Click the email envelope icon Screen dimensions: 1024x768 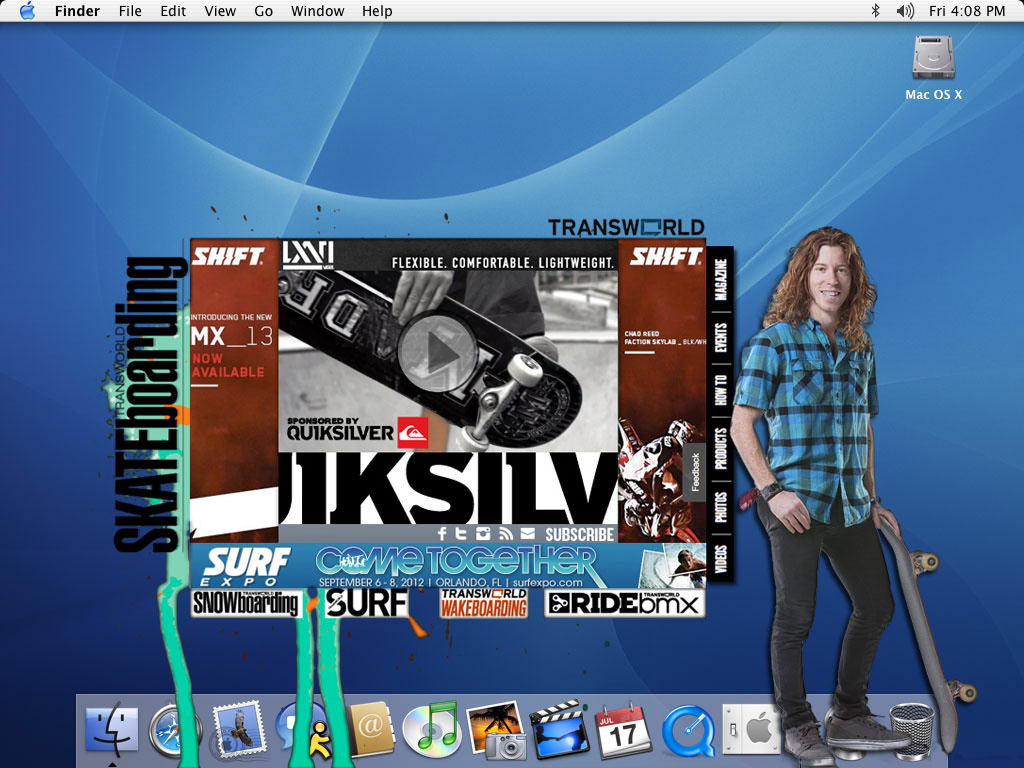pos(528,534)
